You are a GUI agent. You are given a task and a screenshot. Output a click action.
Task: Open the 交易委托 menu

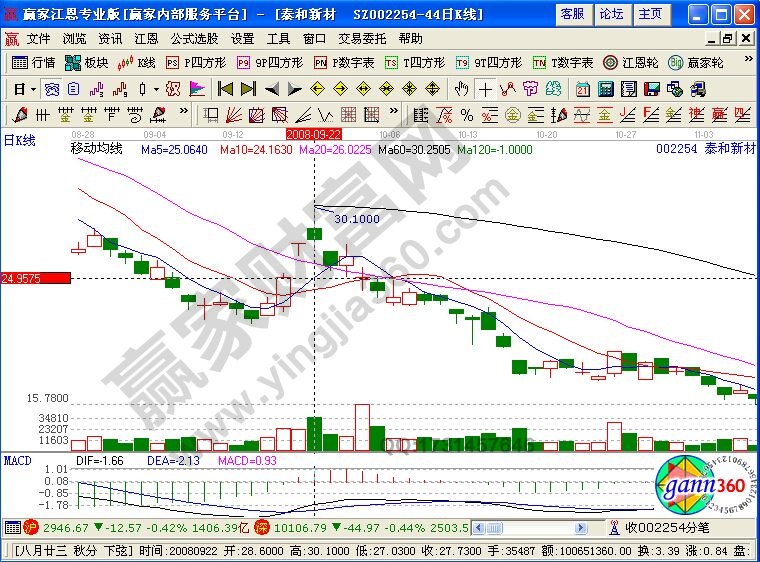tap(362, 38)
